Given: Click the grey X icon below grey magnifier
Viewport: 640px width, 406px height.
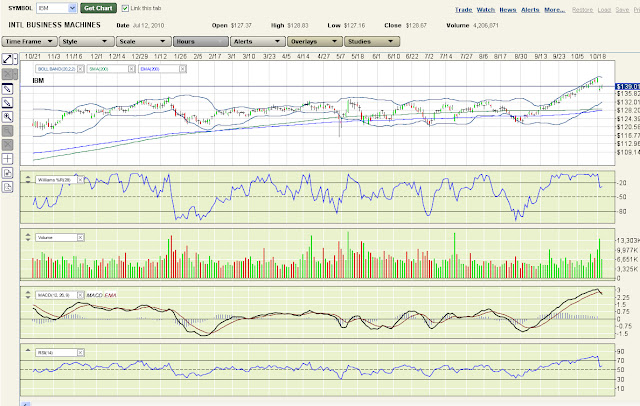Looking at the screenshot, I should (7, 145).
